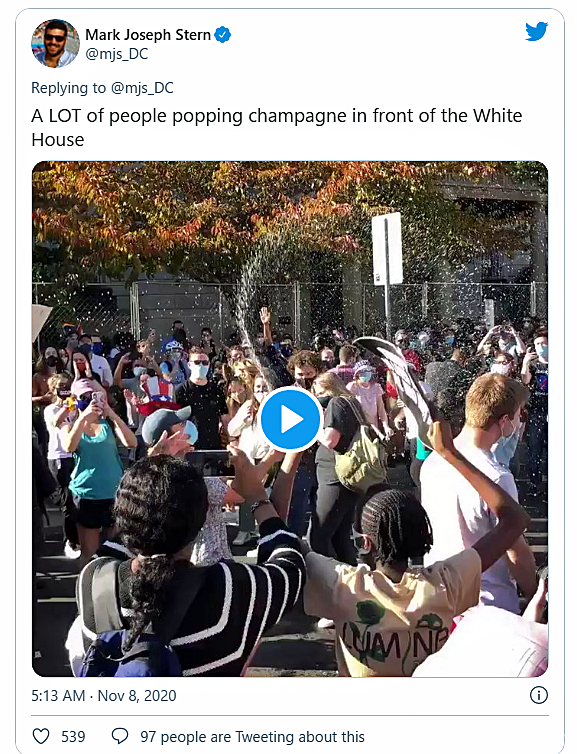Click the date Nov 8, 2020

pos(137,696)
